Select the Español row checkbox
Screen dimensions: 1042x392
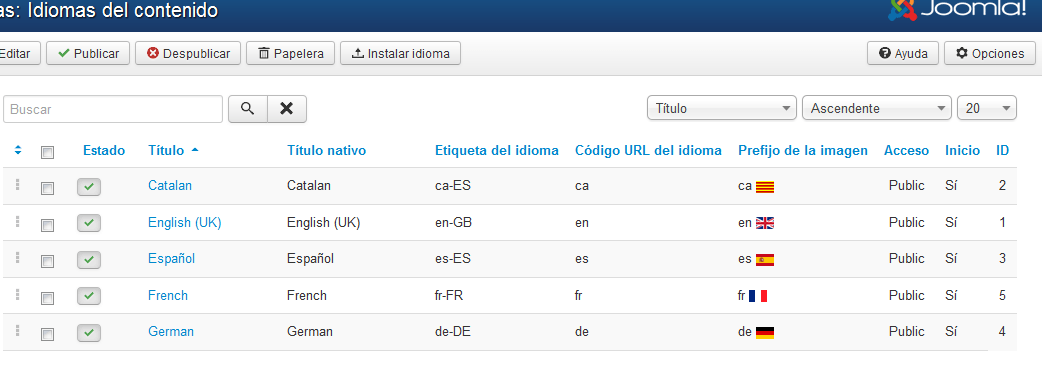click(x=47, y=262)
